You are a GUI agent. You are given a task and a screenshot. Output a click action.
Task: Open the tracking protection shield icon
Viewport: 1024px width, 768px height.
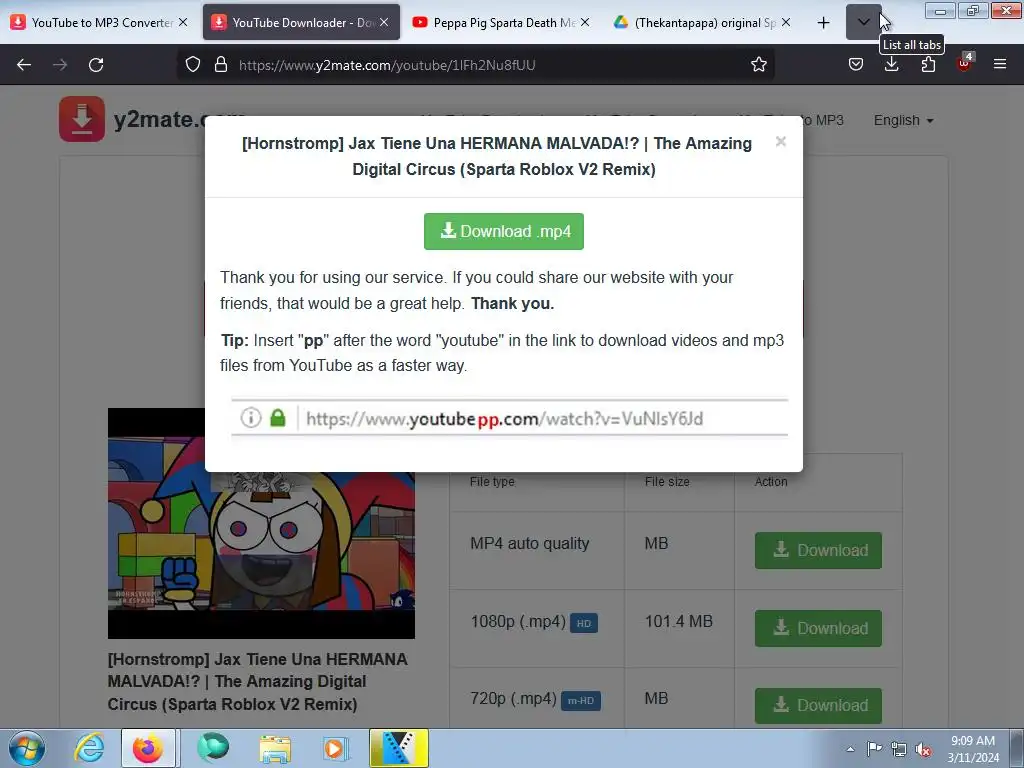[193, 65]
